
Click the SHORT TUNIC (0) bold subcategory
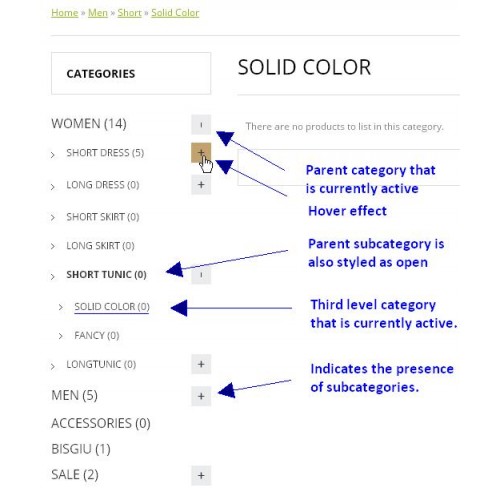[106, 275]
